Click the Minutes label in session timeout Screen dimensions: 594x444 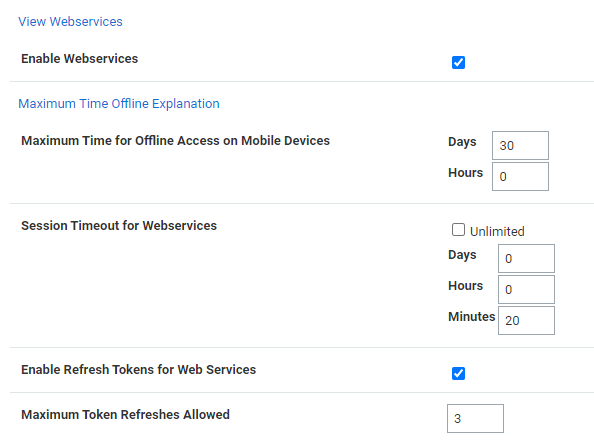coord(472,316)
